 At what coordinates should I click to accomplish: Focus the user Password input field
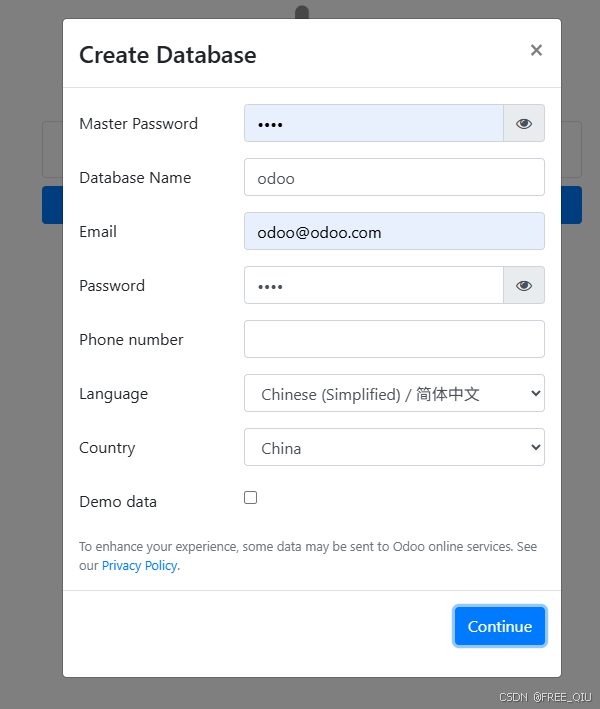pyautogui.click(x=374, y=285)
